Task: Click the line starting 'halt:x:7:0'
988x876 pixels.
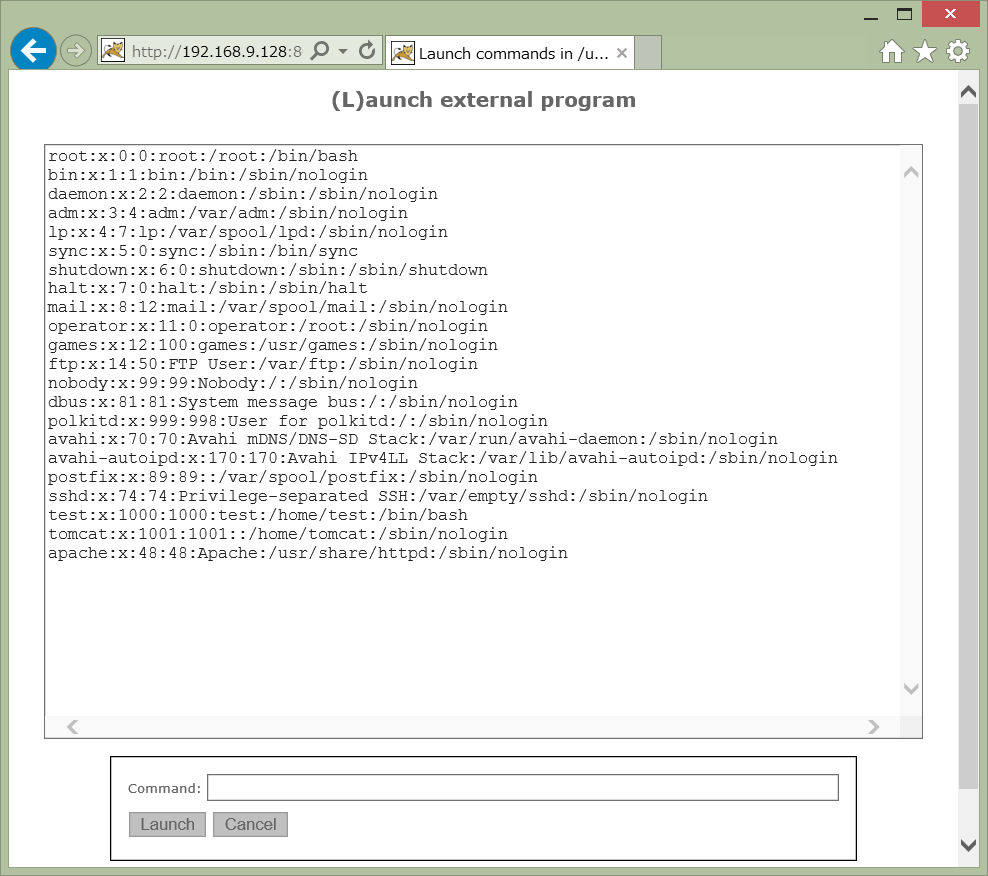Action: point(208,288)
